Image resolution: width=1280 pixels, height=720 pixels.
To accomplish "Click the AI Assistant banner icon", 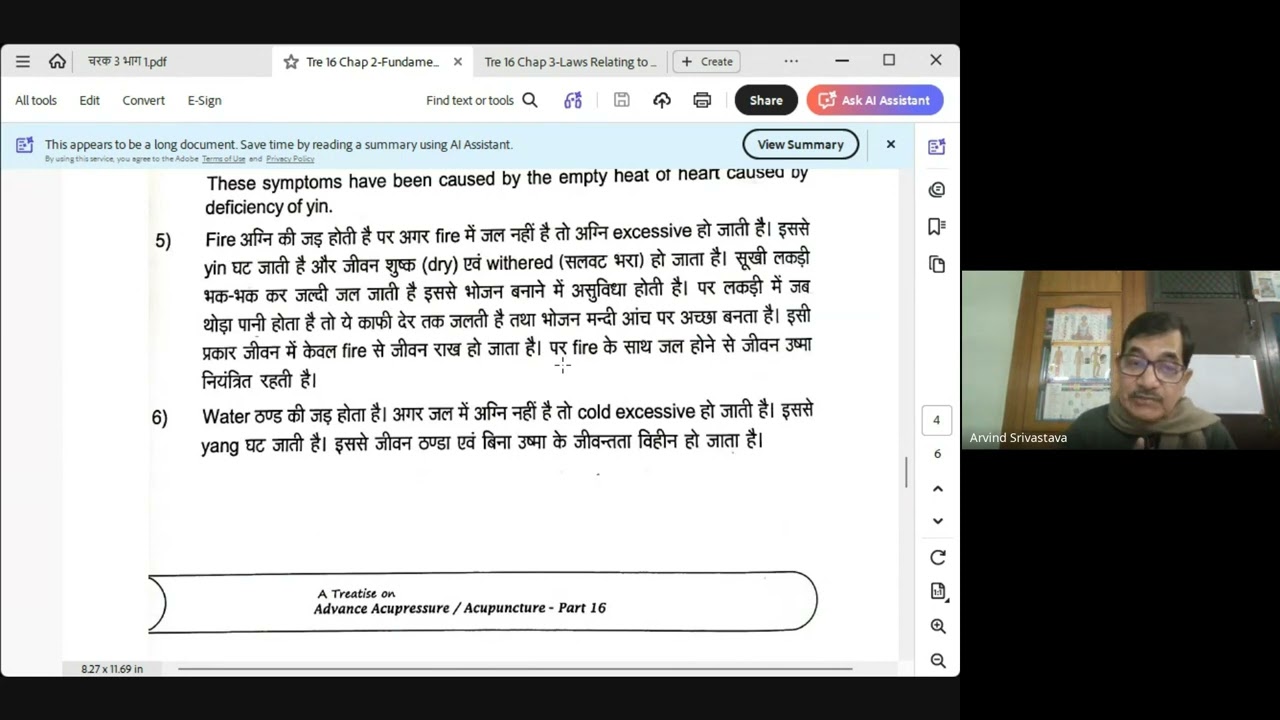I will [x=25, y=145].
